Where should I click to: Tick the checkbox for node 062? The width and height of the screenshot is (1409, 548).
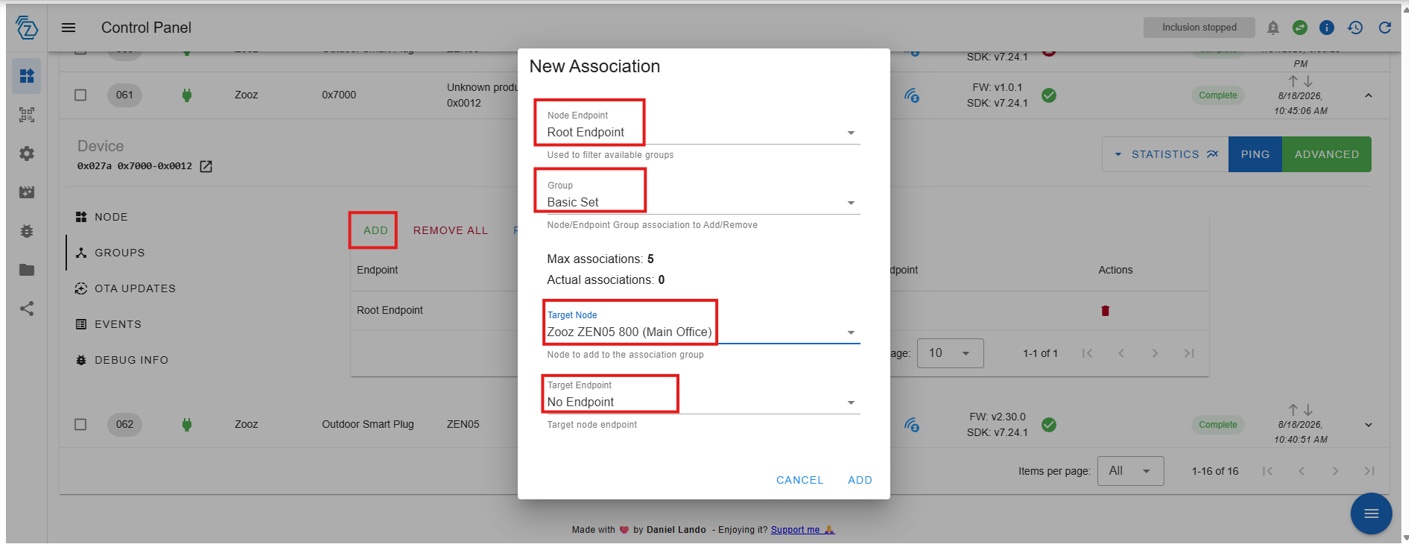[x=80, y=424]
